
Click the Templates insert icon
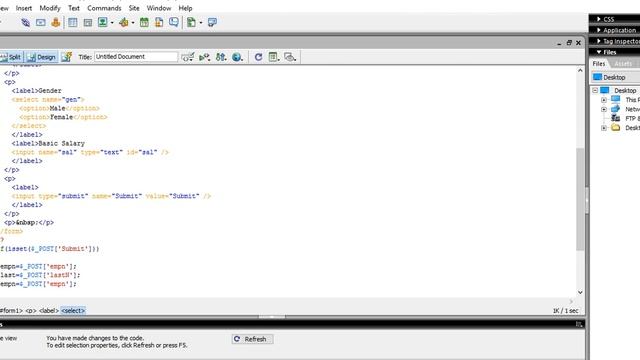pos(191,22)
